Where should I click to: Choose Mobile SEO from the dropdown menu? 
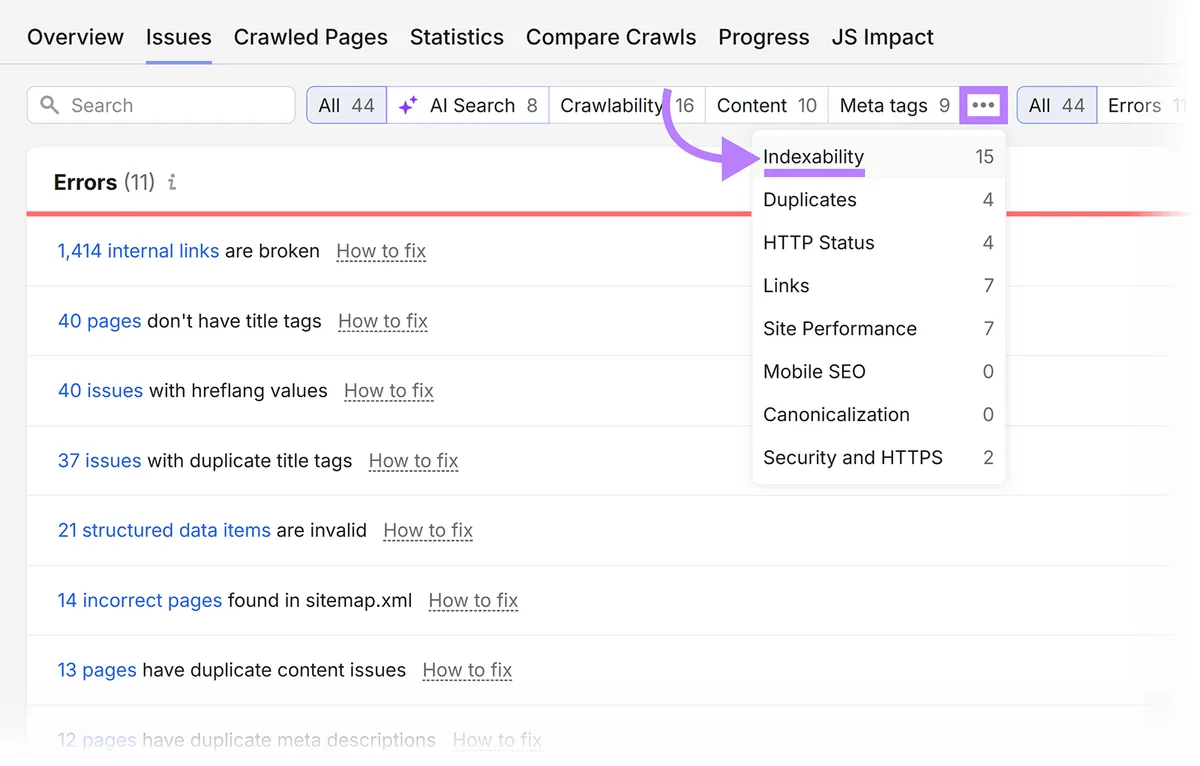[879, 372]
